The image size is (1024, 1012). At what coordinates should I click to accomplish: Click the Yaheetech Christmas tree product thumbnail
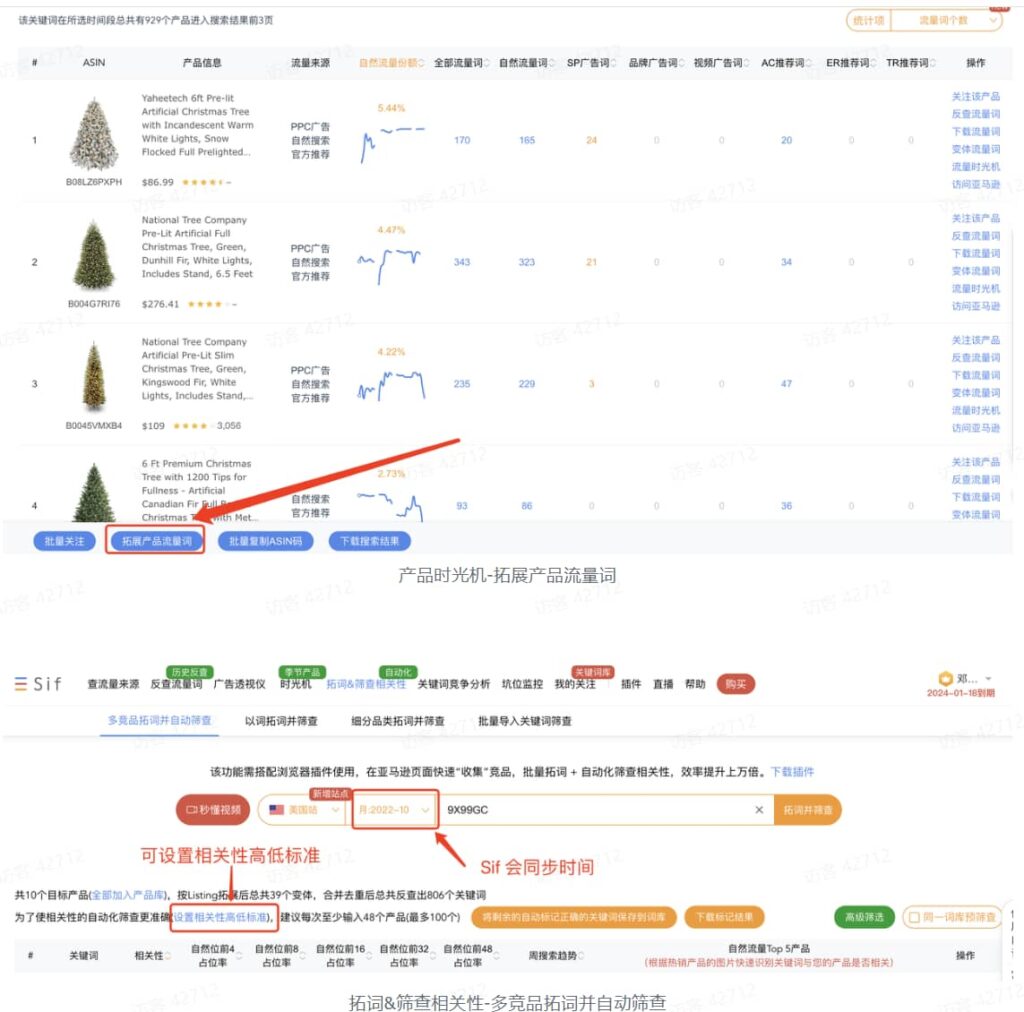click(x=95, y=135)
